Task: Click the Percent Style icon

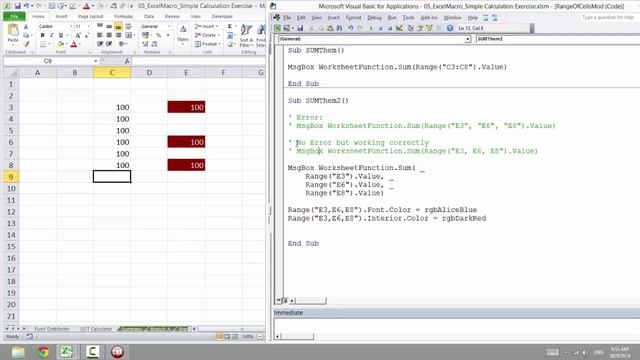Action: pos(158,36)
